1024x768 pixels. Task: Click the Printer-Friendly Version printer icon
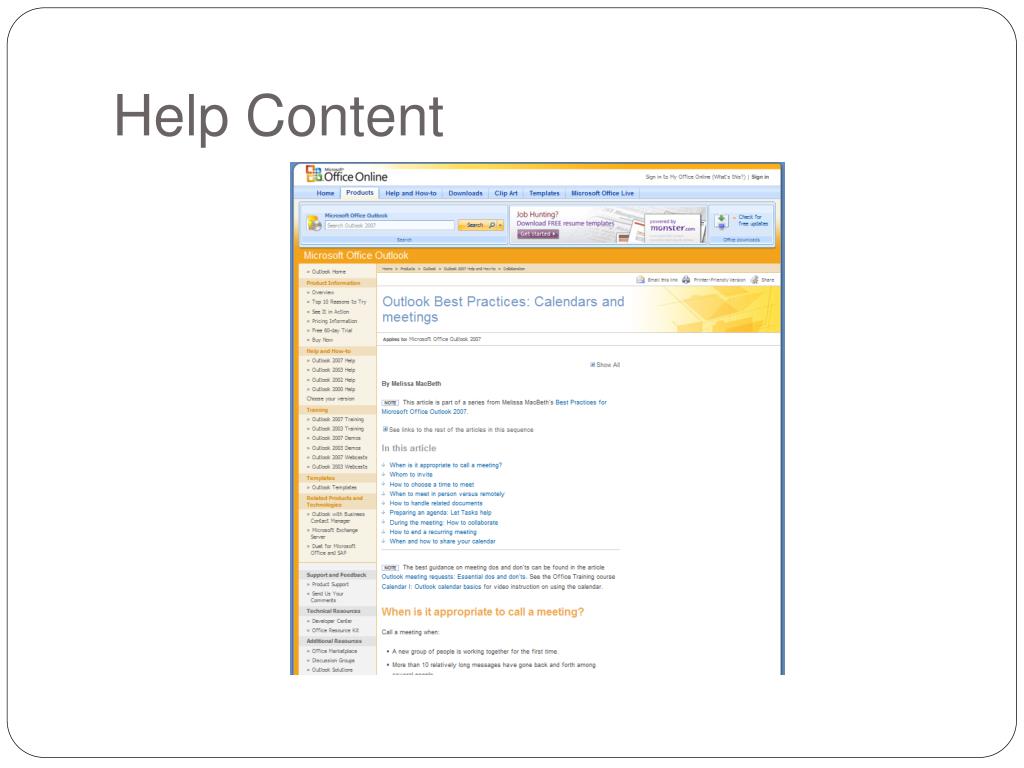(x=686, y=280)
